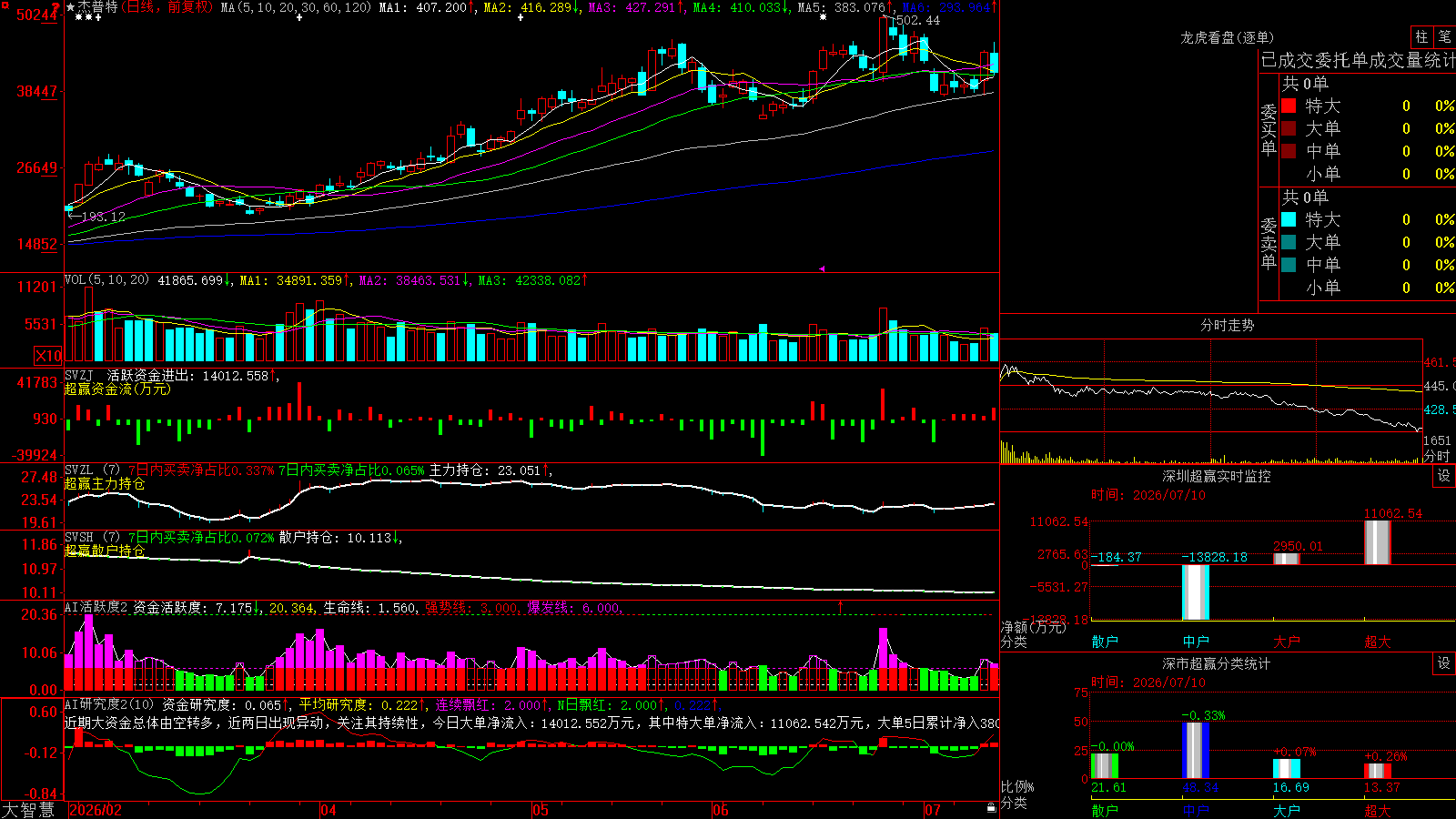This screenshot has width=1456, height=819.
Task: Click the AI研究度2(10) indicator name
Action: point(109,704)
